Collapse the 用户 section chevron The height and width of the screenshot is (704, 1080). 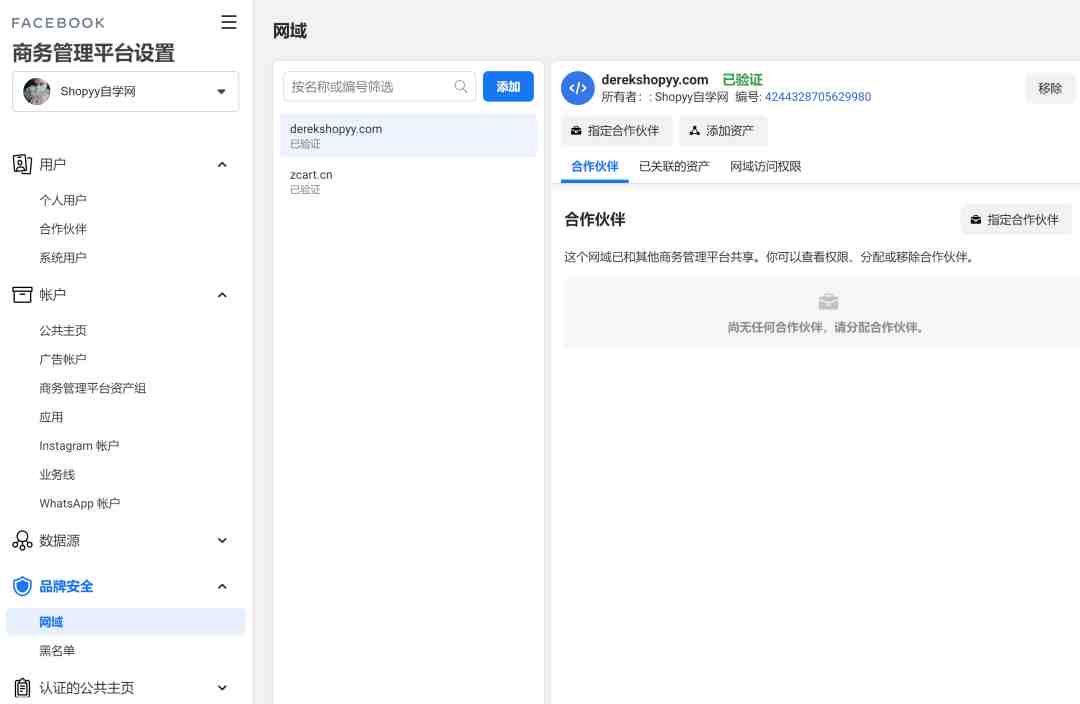coord(222,165)
